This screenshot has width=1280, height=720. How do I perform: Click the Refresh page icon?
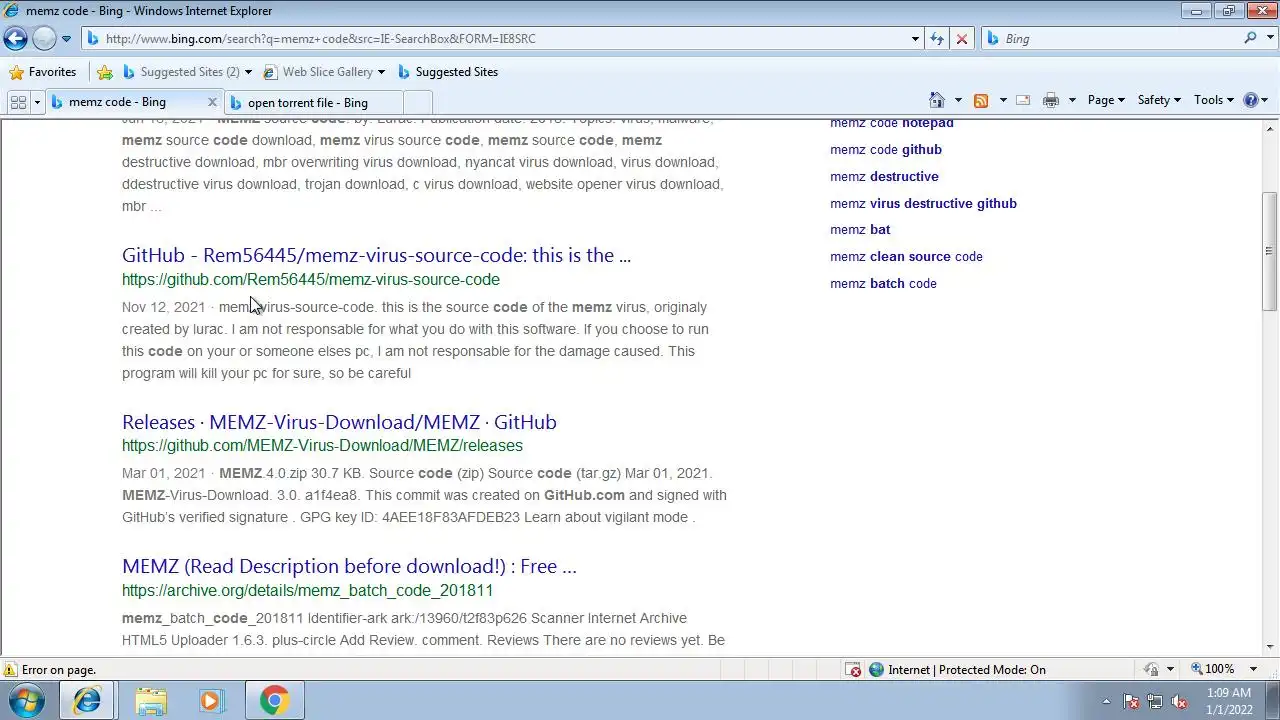[937, 39]
